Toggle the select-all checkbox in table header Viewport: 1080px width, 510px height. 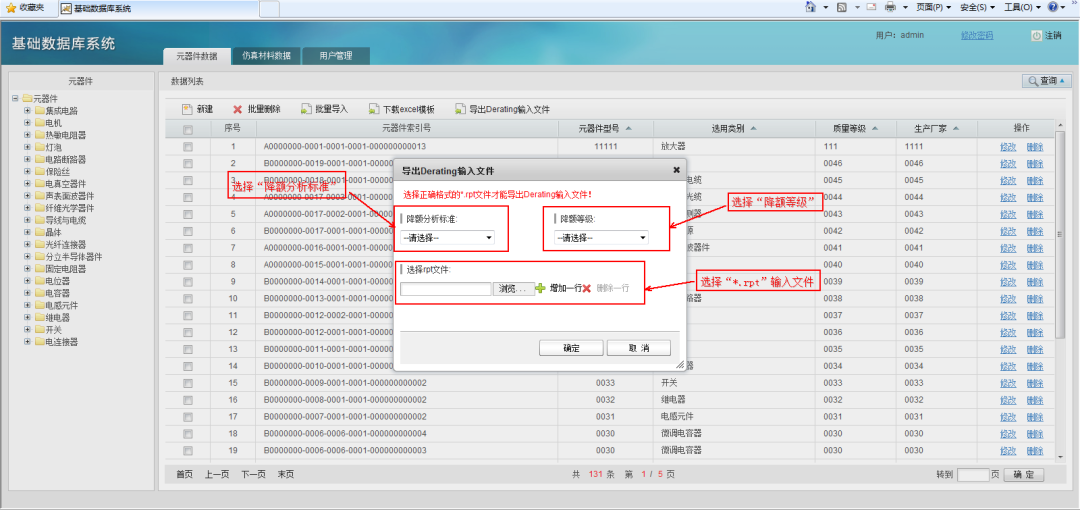coord(187,129)
